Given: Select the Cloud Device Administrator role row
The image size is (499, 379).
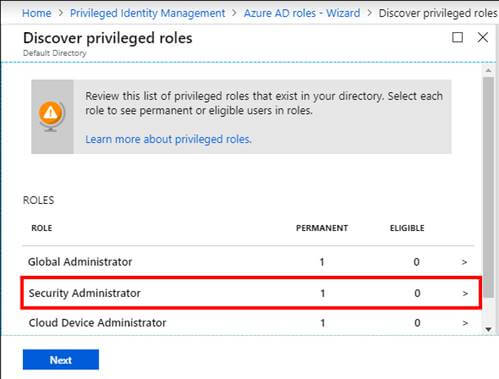Looking at the screenshot, I should pyautogui.click(x=248, y=323).
